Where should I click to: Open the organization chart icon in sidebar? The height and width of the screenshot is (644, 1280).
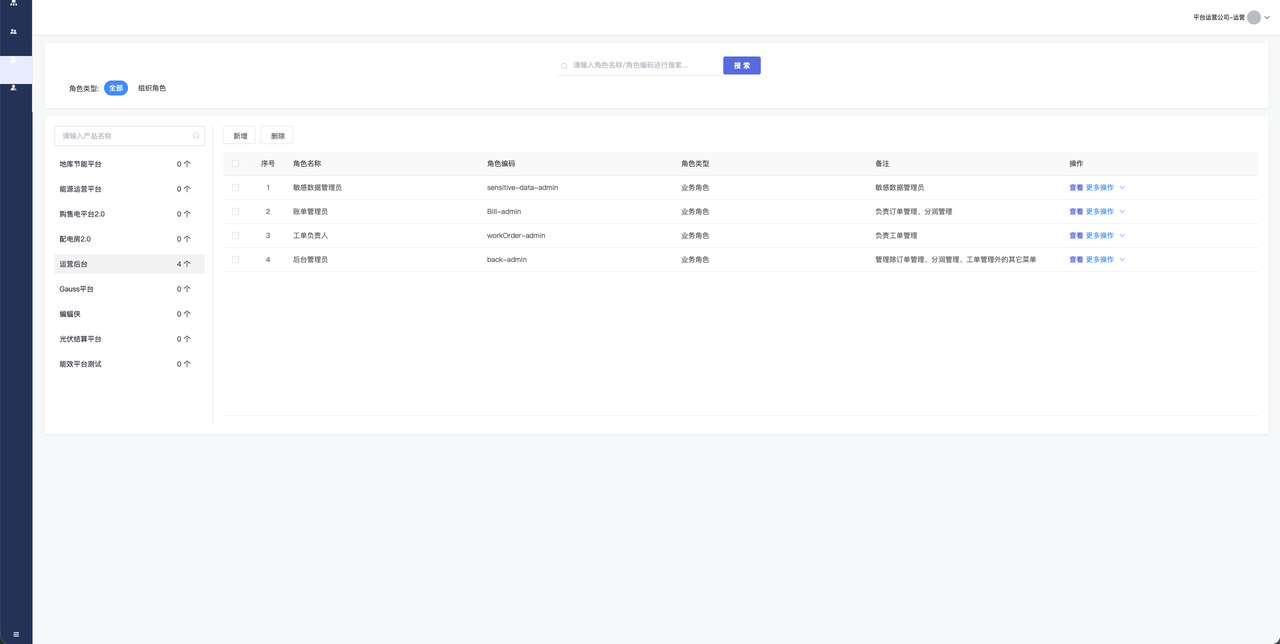click(x=13, y=4)
